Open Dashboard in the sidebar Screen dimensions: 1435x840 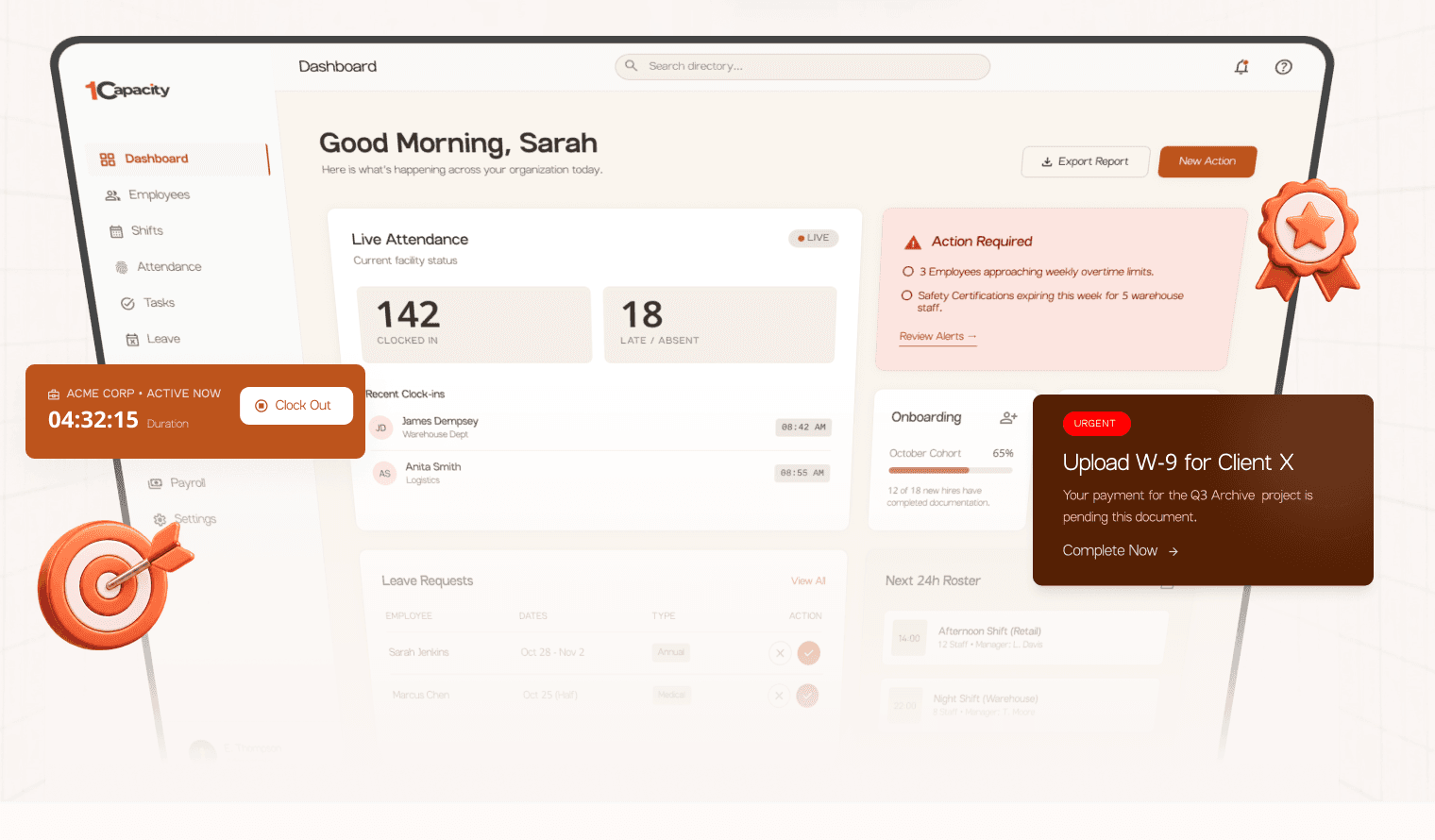[178, 159]
